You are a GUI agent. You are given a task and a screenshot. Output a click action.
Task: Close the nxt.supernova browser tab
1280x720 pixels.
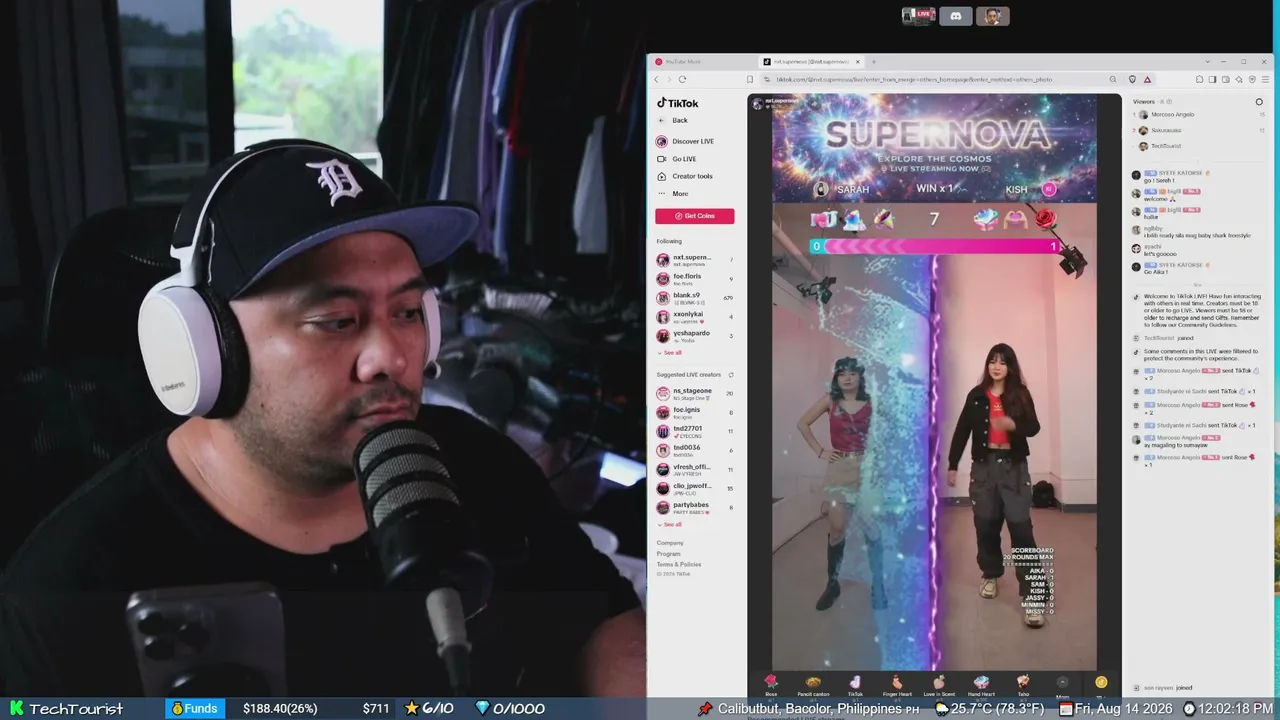[859, 62]
